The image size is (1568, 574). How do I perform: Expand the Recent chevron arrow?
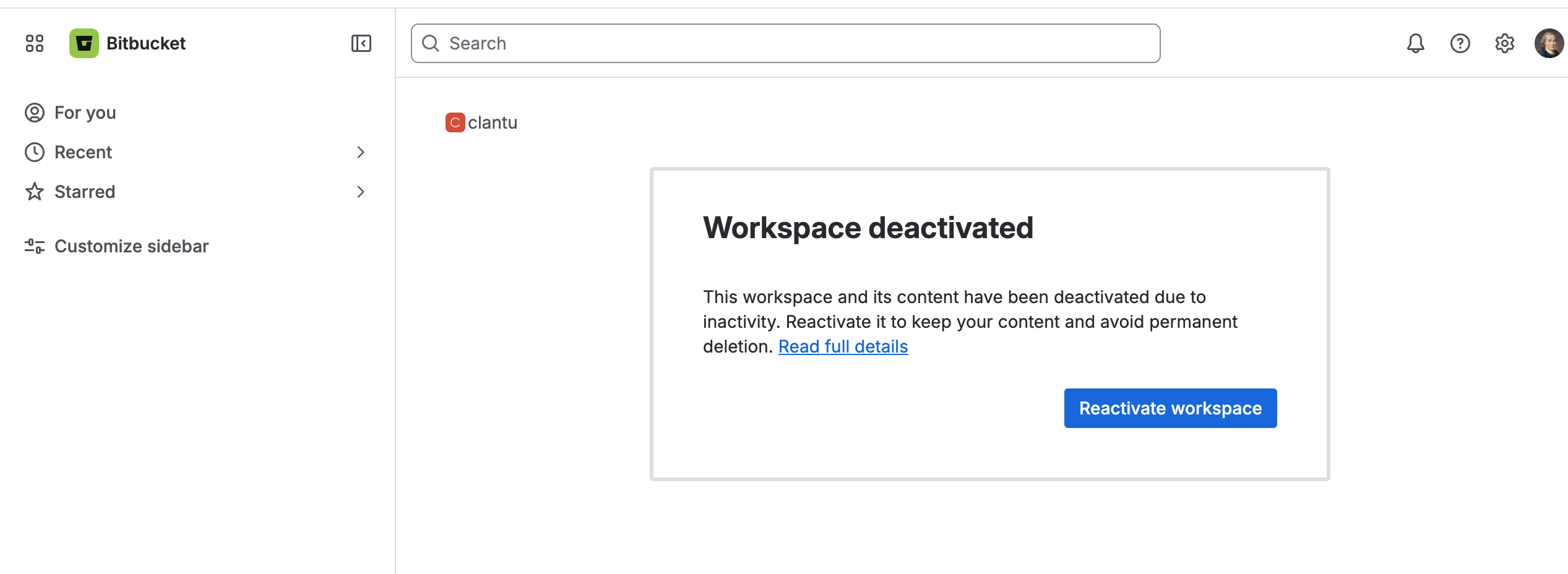click(361, 152)
